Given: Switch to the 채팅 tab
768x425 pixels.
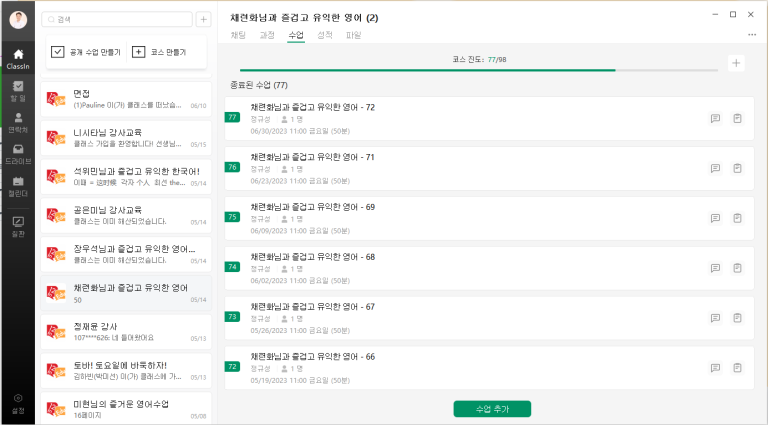Looking at the screenshot, I should (238, 35).
